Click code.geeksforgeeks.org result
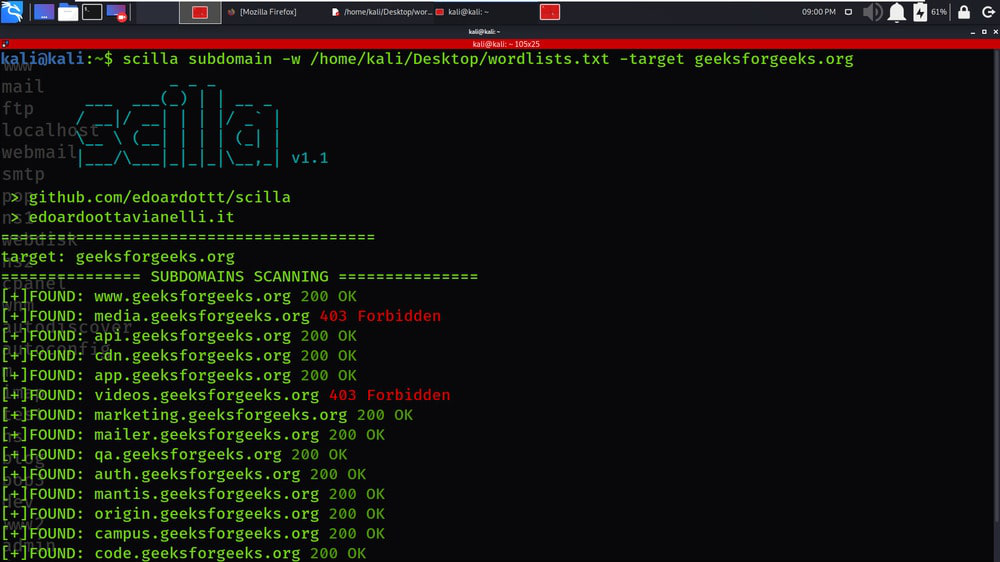The height and width of the screenshot is (562, 1000). point(197,553)
